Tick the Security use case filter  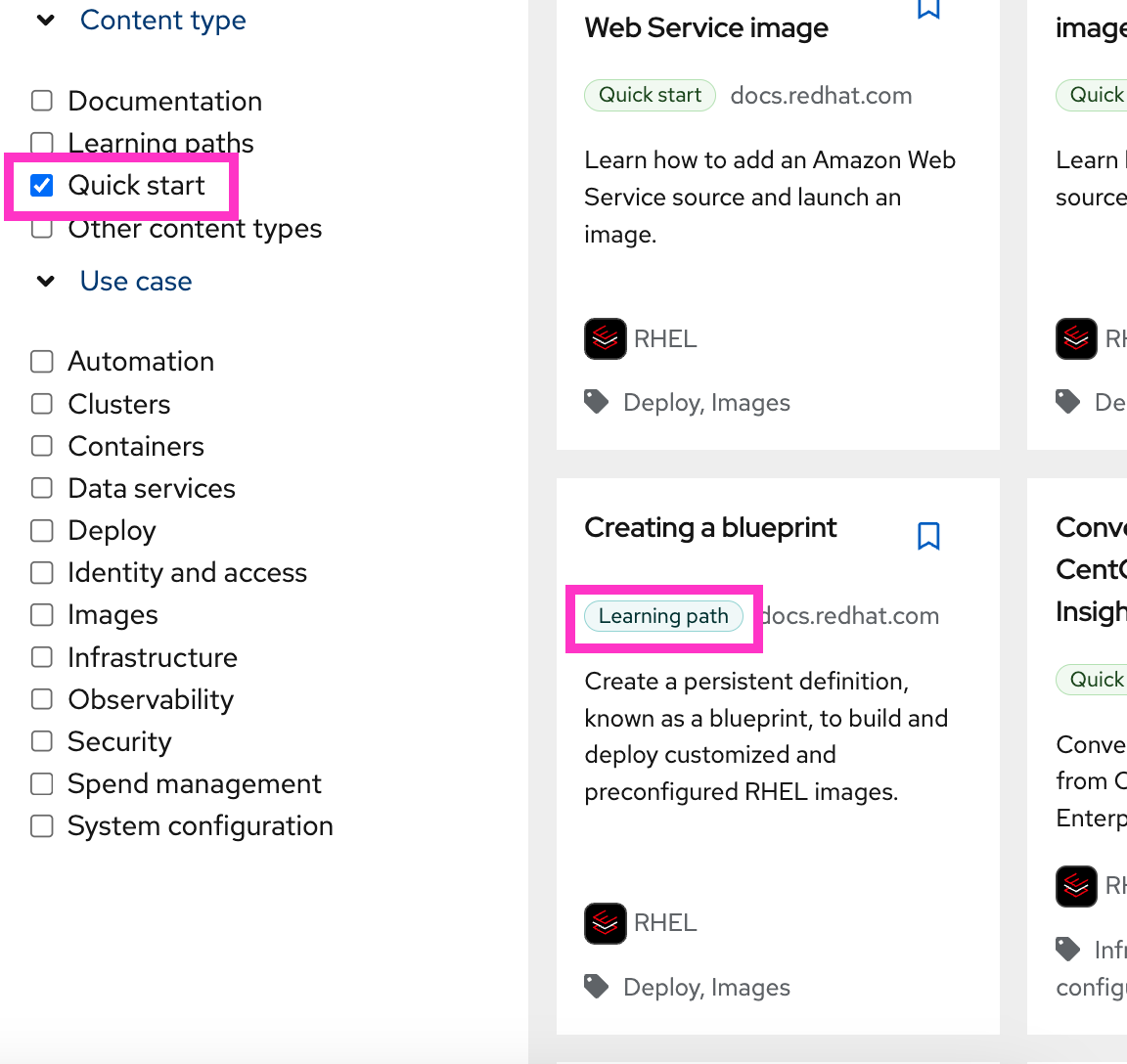42,741
